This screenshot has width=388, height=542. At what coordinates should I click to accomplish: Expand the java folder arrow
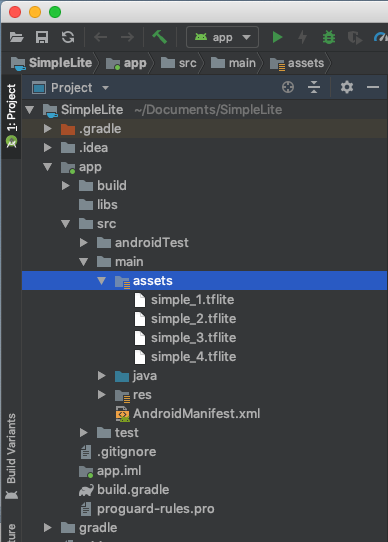tap(101, 375)
